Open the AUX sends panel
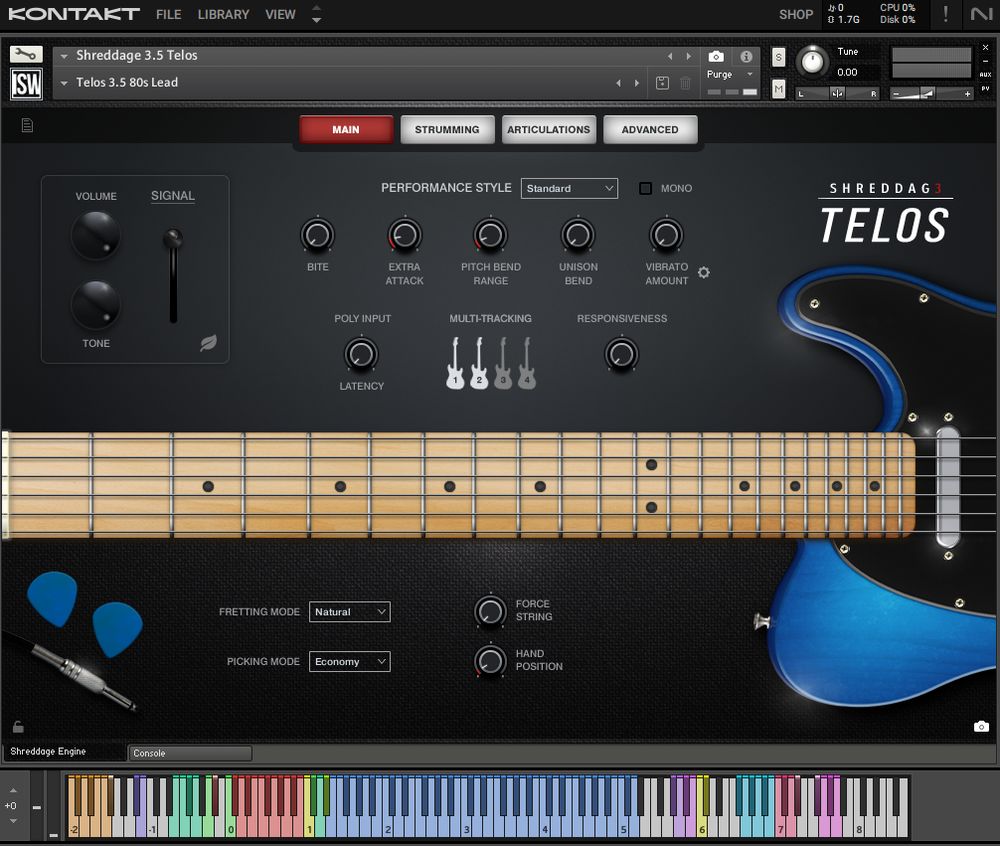This screenshot has width=1000, height=846. (x=985, y=75)
